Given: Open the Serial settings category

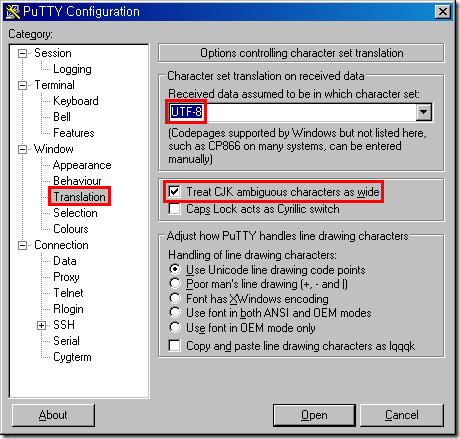Looking at the screenshot, I should pos(66,341).
